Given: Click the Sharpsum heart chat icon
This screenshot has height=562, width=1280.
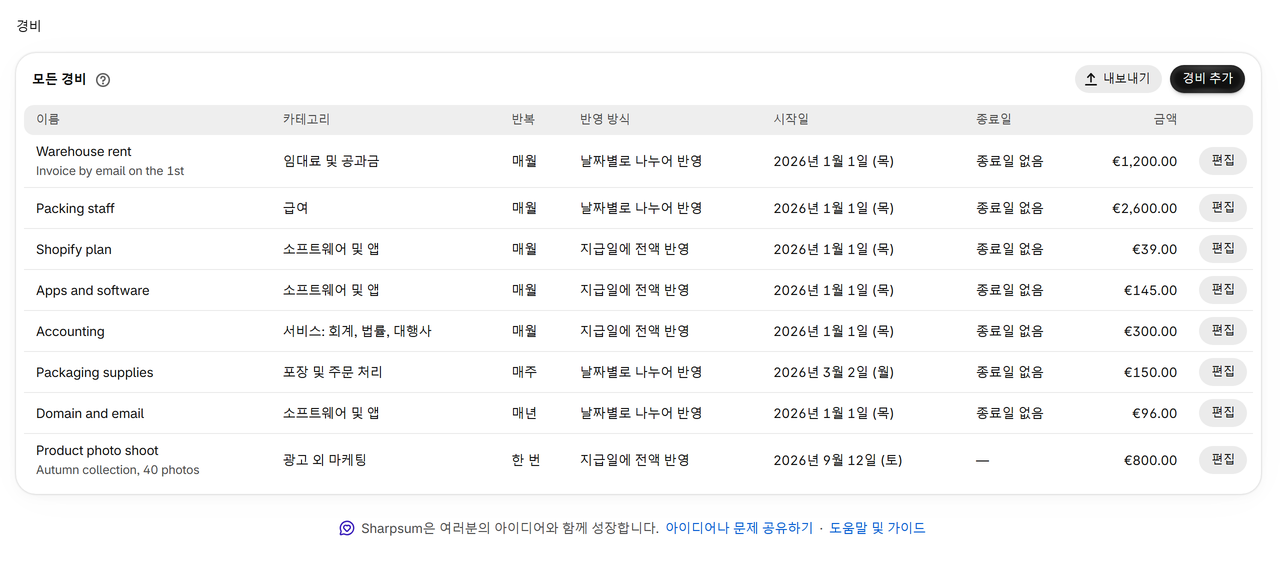Looking at the screenshot, I should pyautogui.click(x=347, y=528).
